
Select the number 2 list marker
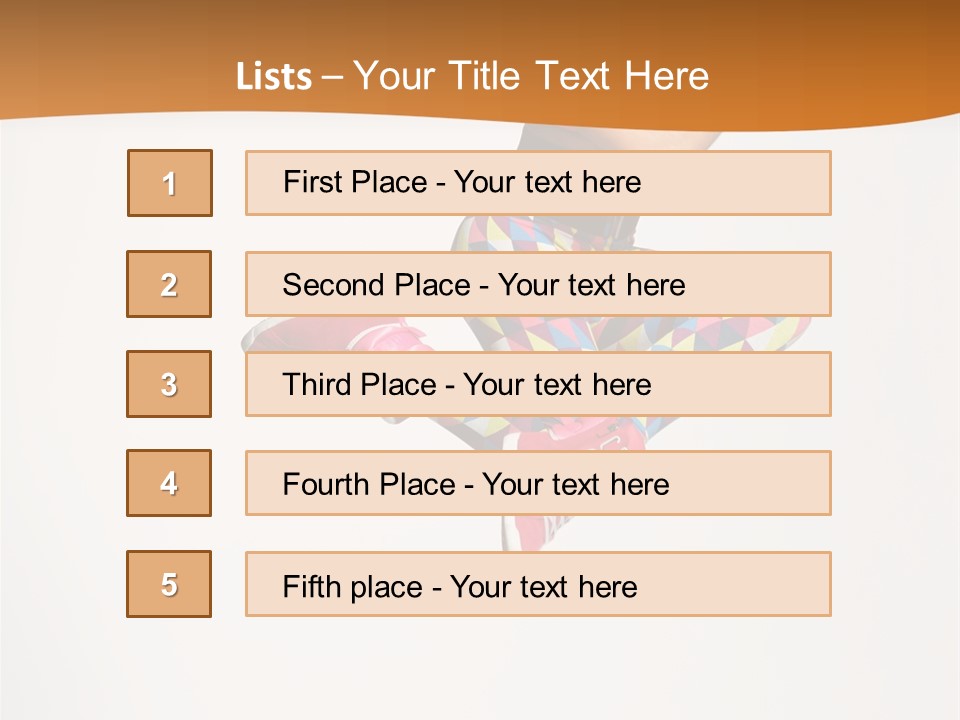point(169,284)
